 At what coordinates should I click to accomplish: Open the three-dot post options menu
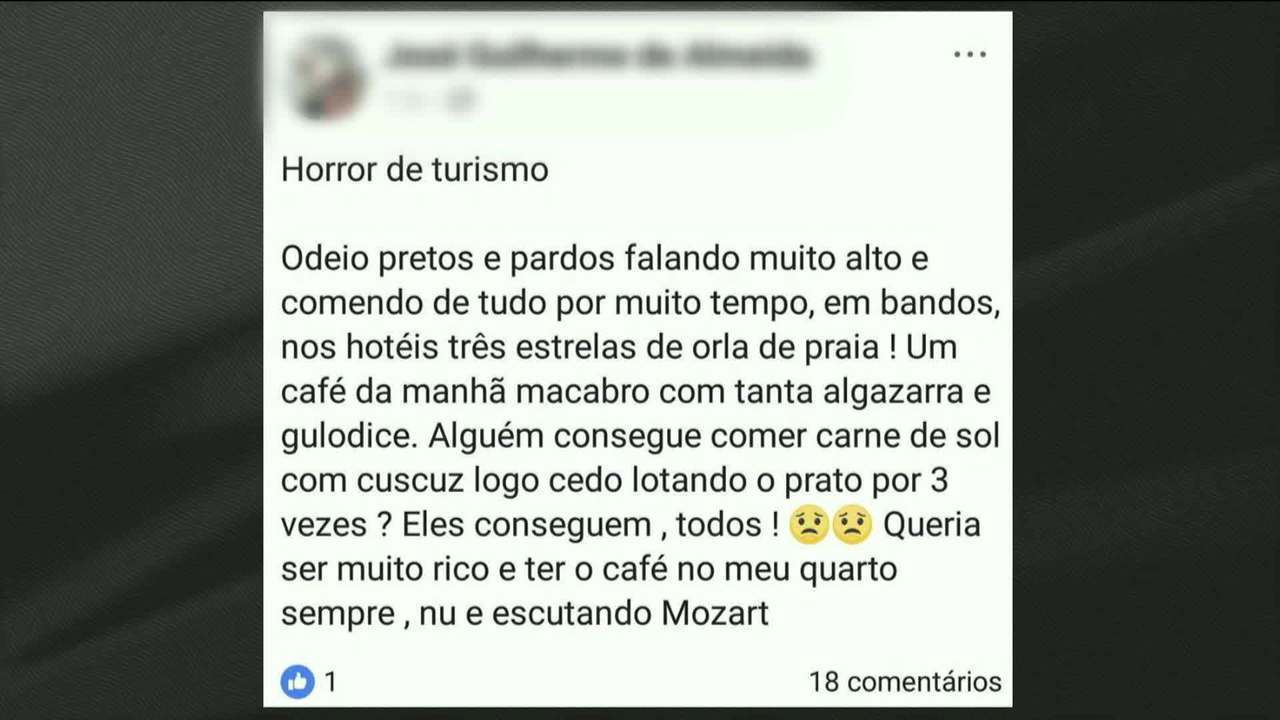tap(969, 55)
